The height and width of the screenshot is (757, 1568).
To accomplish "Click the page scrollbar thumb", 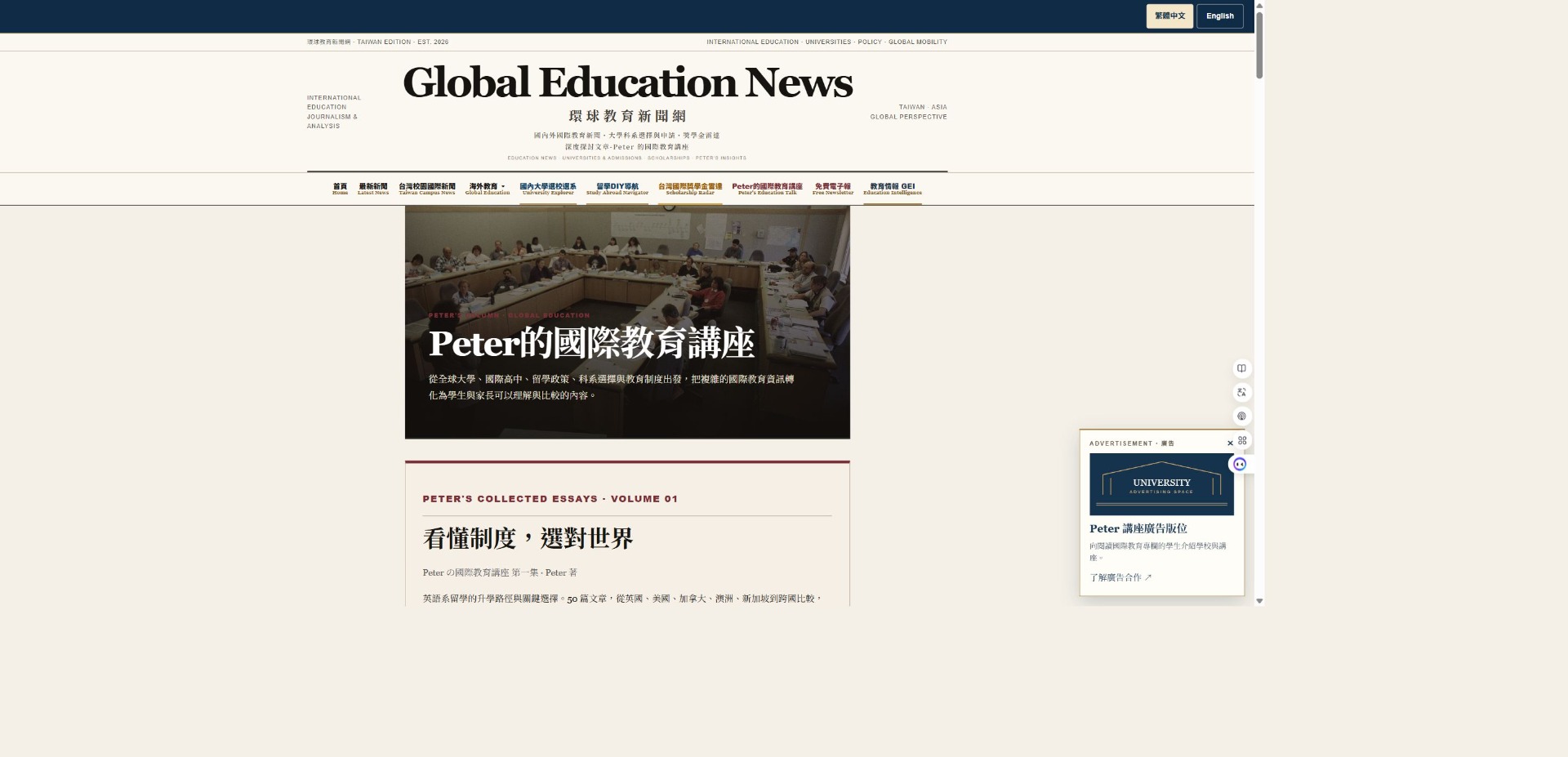I will [1259, 45].
